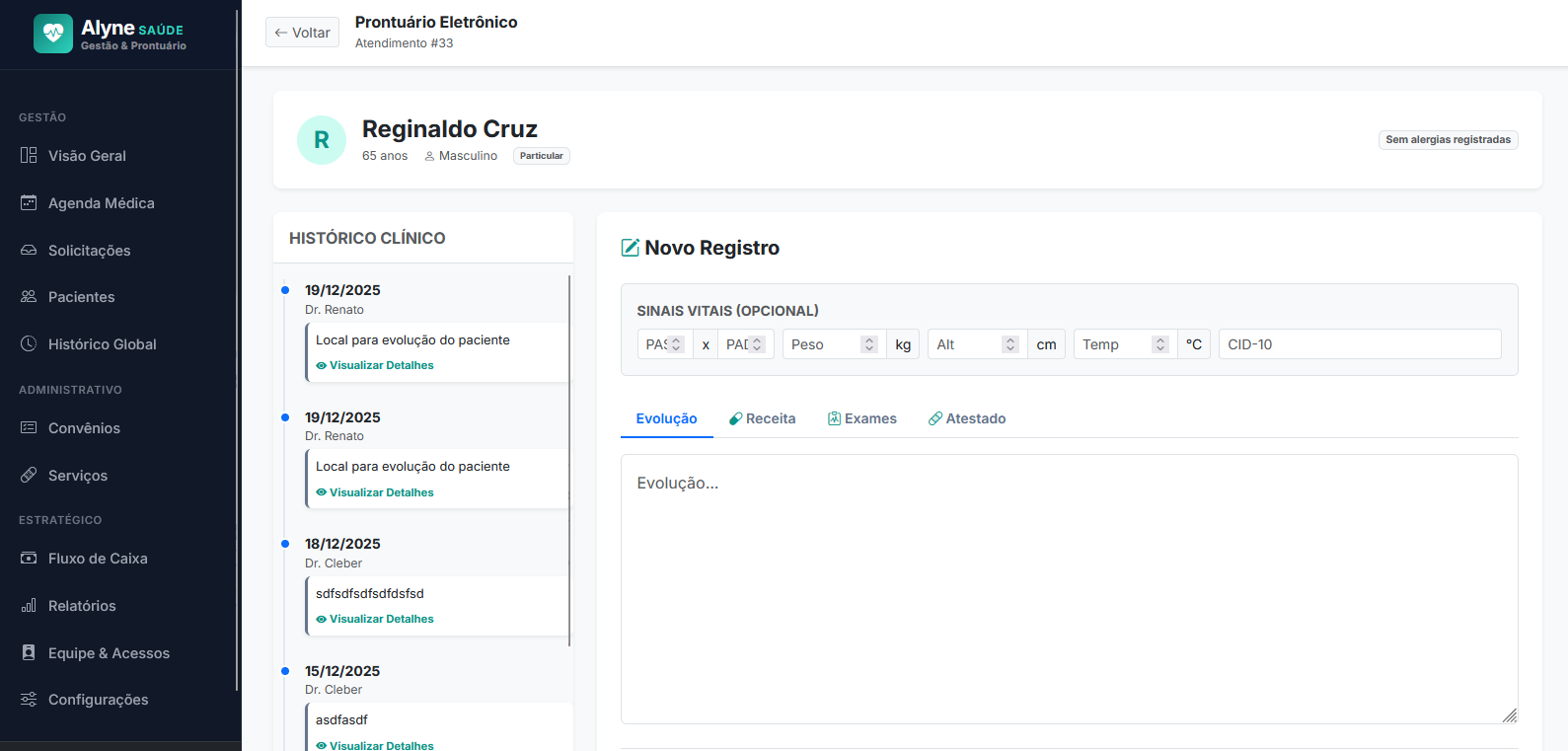The width and height of the screenshot is (1568, 751).
Task: Open the Agenda Médica calendar icon
Action: point(29,203)
